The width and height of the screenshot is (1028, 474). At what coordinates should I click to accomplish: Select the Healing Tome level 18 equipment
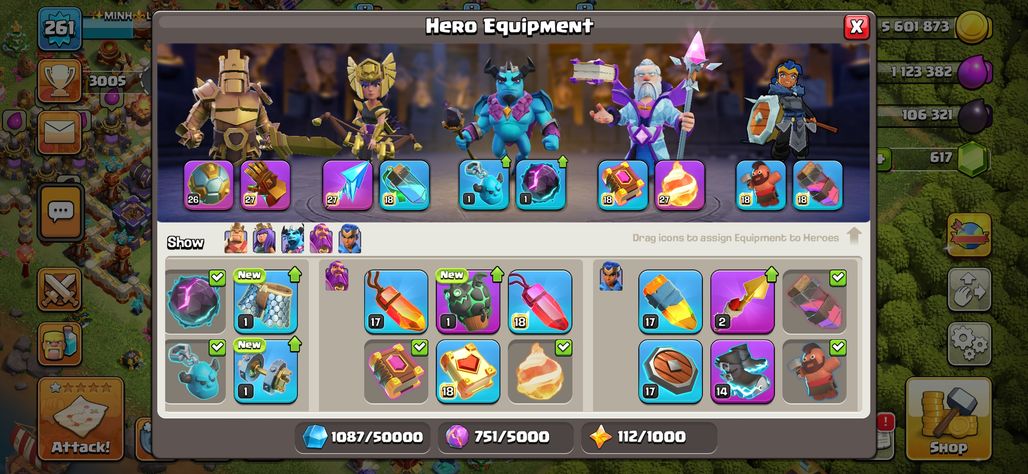tap(468, 371)
